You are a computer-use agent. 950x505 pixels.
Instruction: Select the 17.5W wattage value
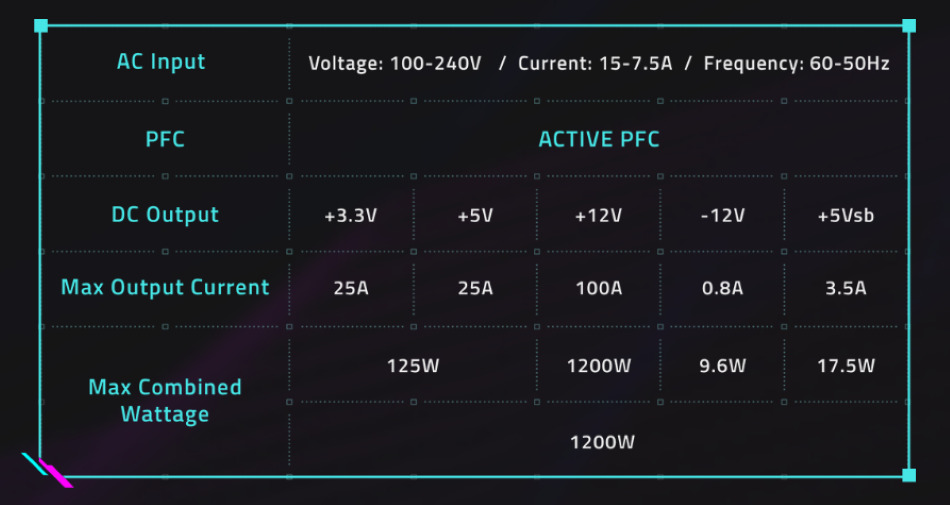pyautogui.click(x=846, y=365)
